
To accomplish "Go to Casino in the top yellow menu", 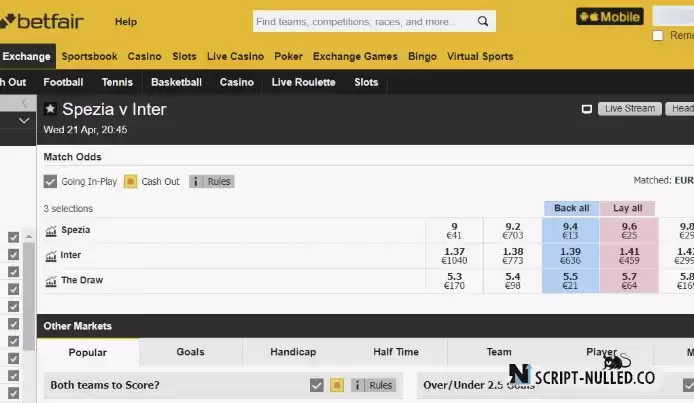I will (x=144, y=57).
